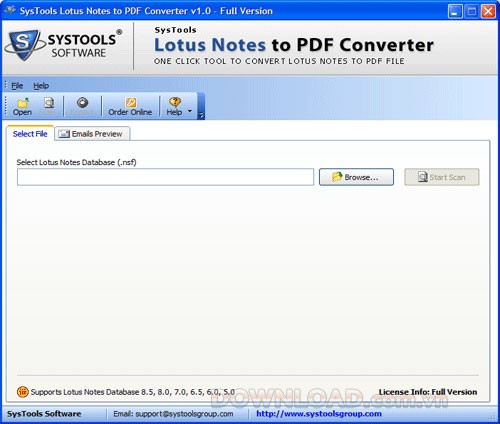Click inside the Lotus Notes Database path field
500x424 pixels.
tap(165, 177)
